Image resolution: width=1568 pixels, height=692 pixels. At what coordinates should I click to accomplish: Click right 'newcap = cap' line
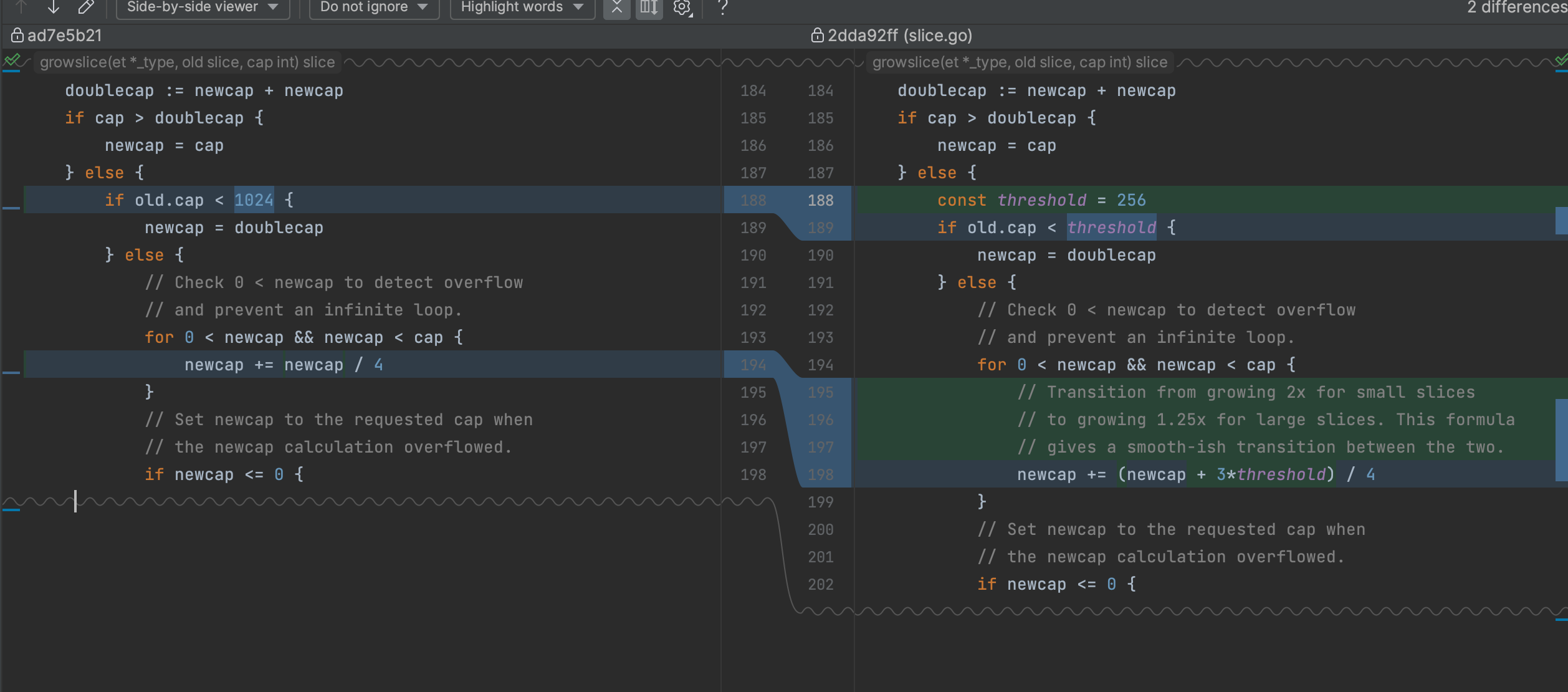997,145
